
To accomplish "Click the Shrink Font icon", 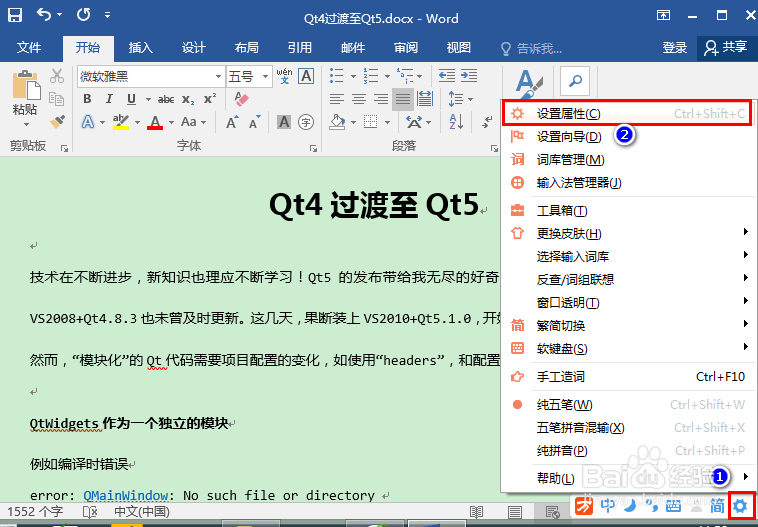I will point(255,122).
